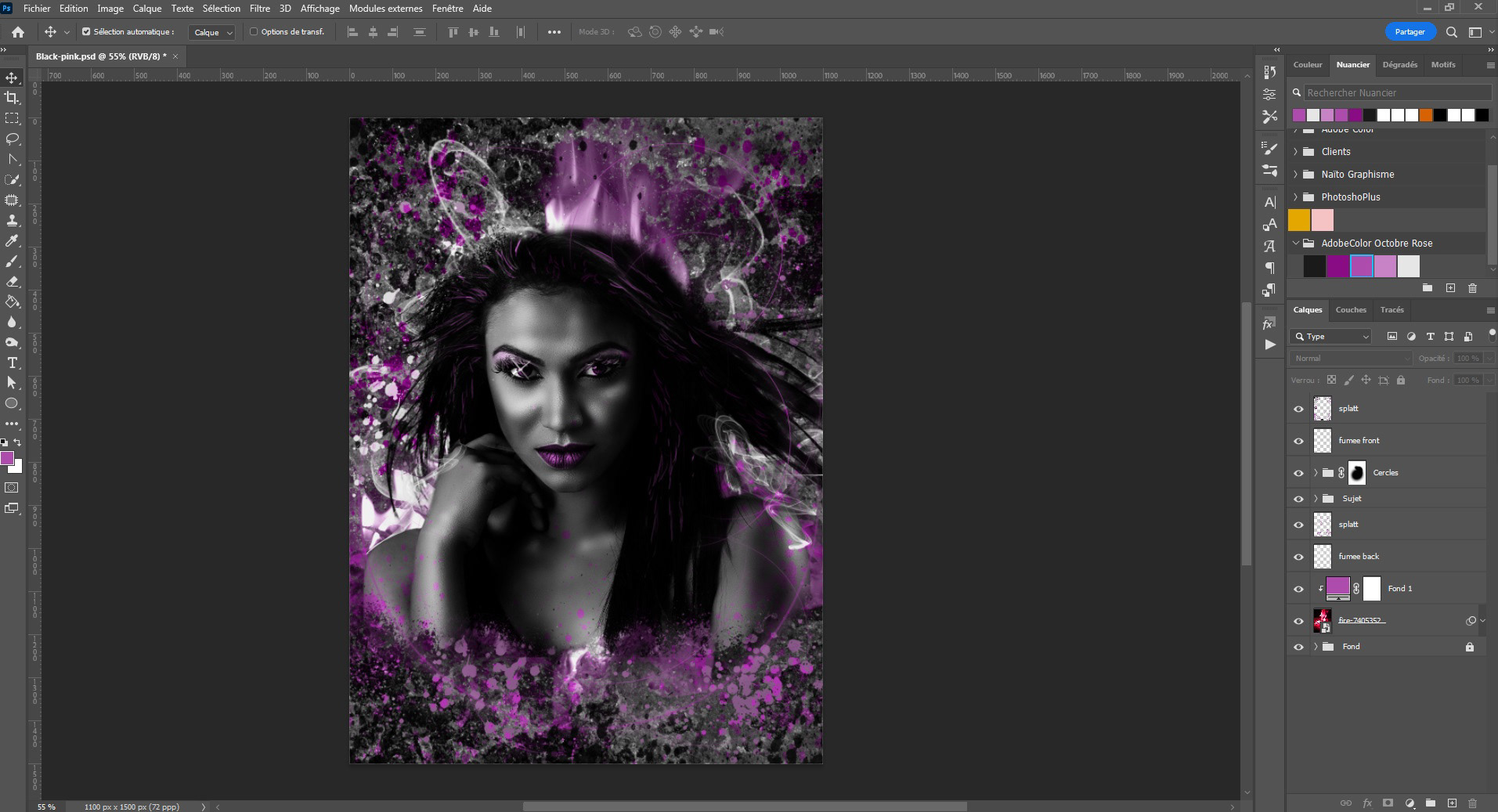Switch to the Motifs tab
Viewport: 1498px width, 812px height.
pyautogui.click(x=1443, y=65)
